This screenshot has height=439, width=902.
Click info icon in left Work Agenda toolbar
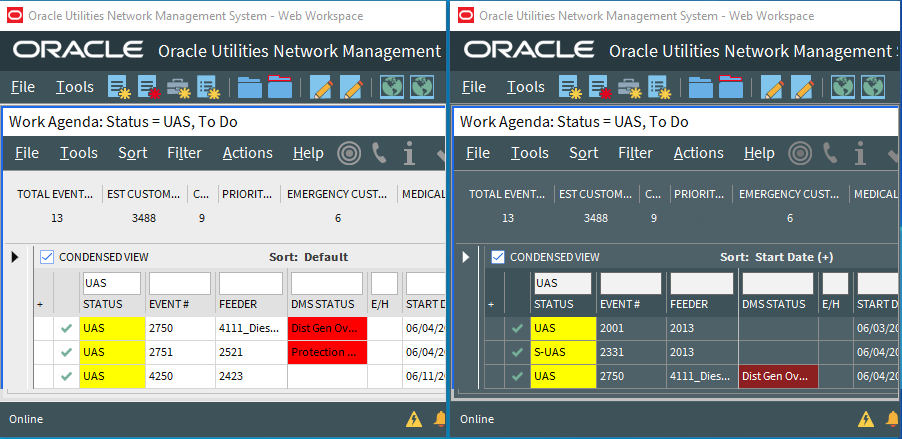point(409,154)
